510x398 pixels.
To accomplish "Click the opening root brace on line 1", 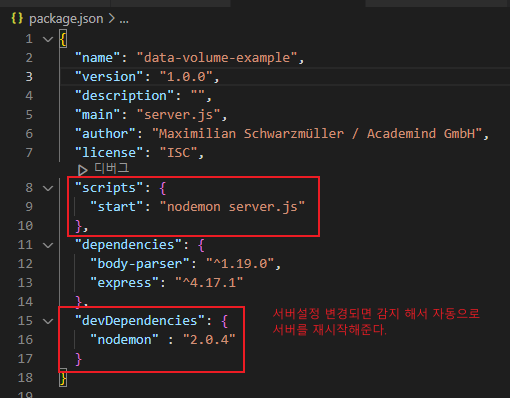I will (63, 39).
